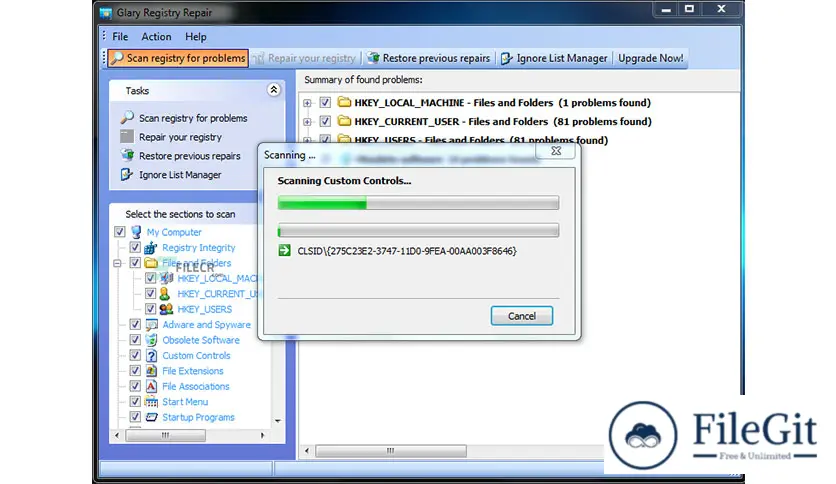This screenshot has width=836, height=484.
Task: Click the summary pane left scroll arrow
Action: [307, 451]
